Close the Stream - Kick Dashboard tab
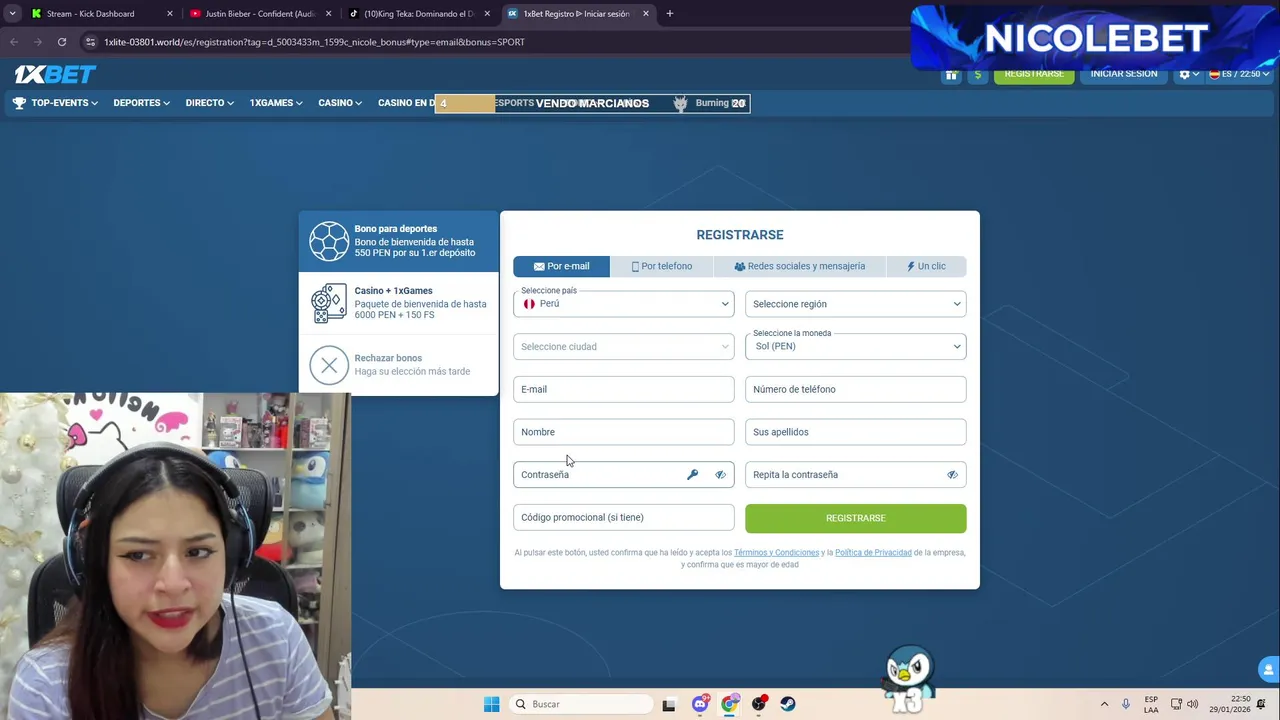 [169, 14]
